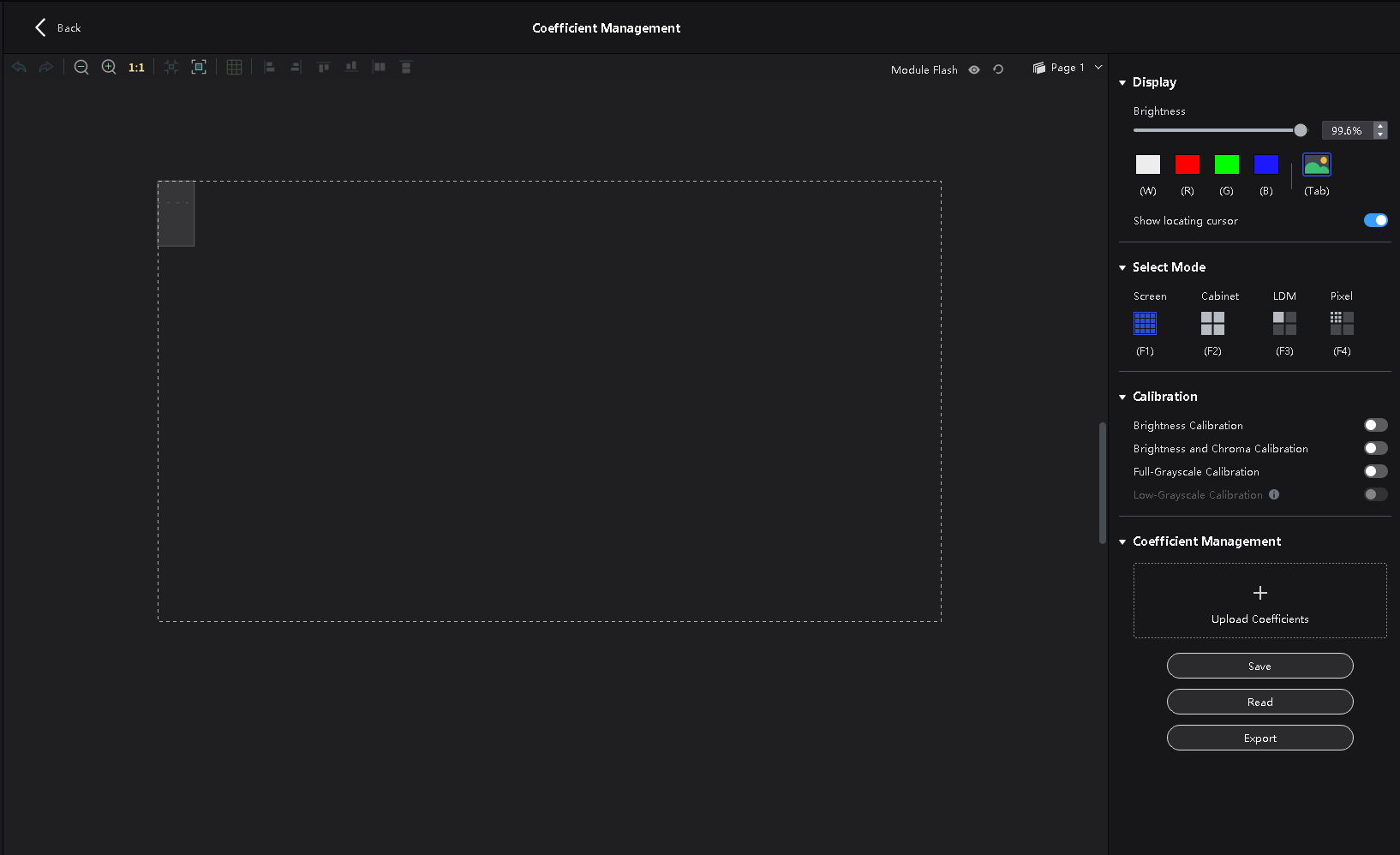
Task: Select LDM mode icon
Action: click(1284, 323)
